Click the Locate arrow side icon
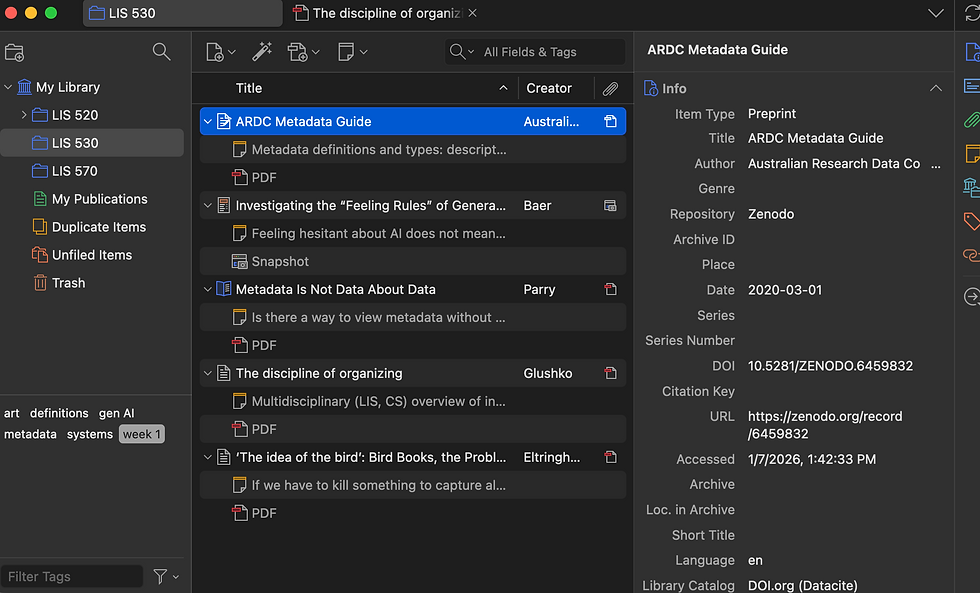 pos(972,297)
